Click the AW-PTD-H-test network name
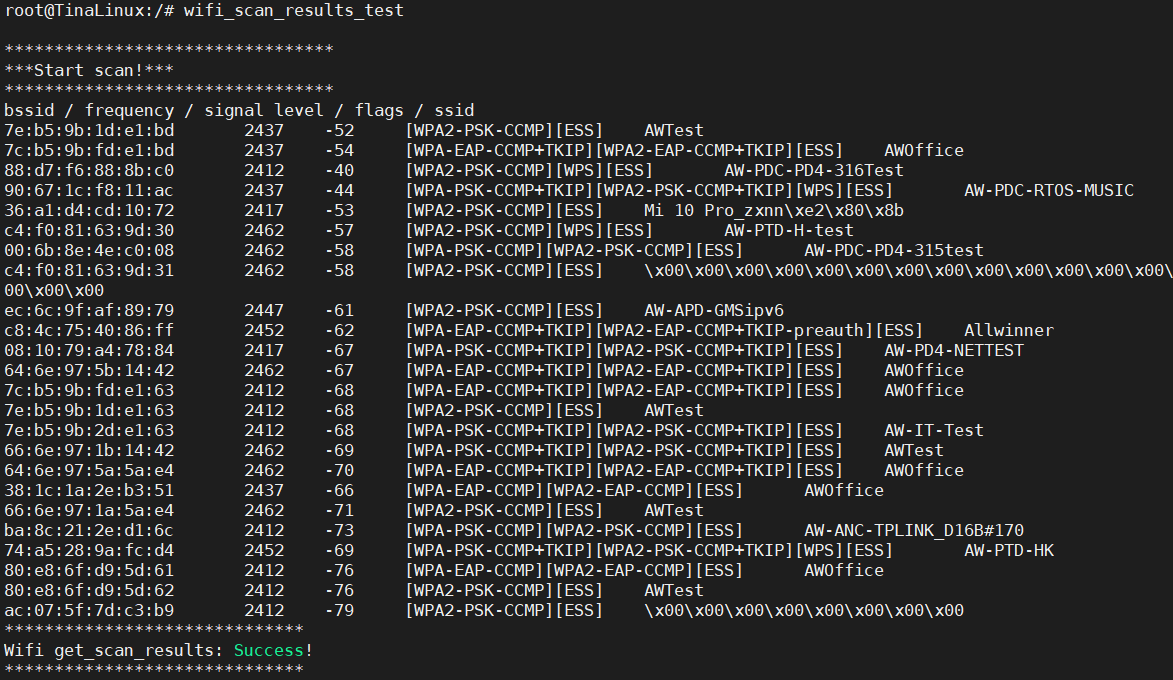 click(788, 230)
